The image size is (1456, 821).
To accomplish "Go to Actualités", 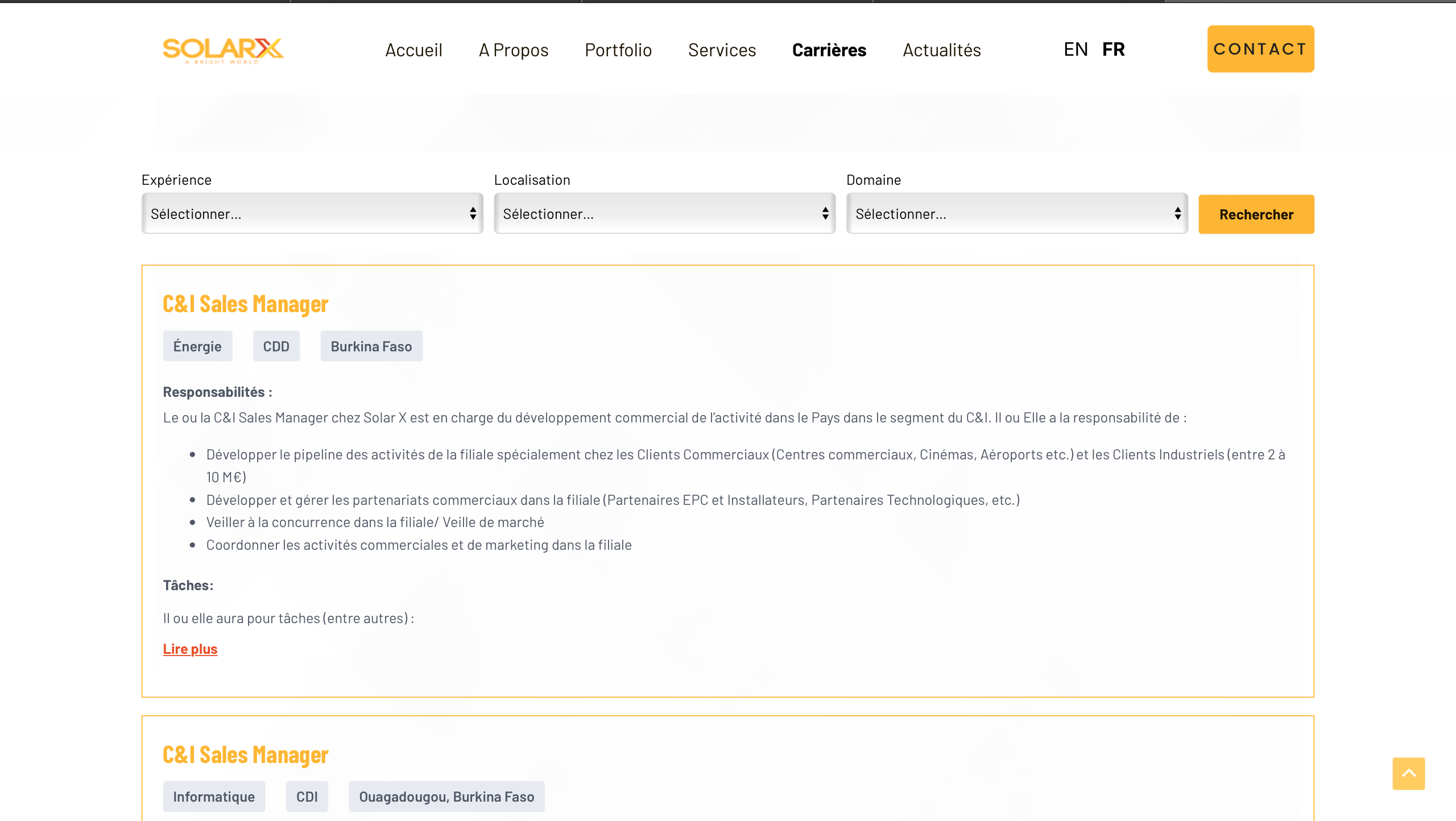I will 941,50.
